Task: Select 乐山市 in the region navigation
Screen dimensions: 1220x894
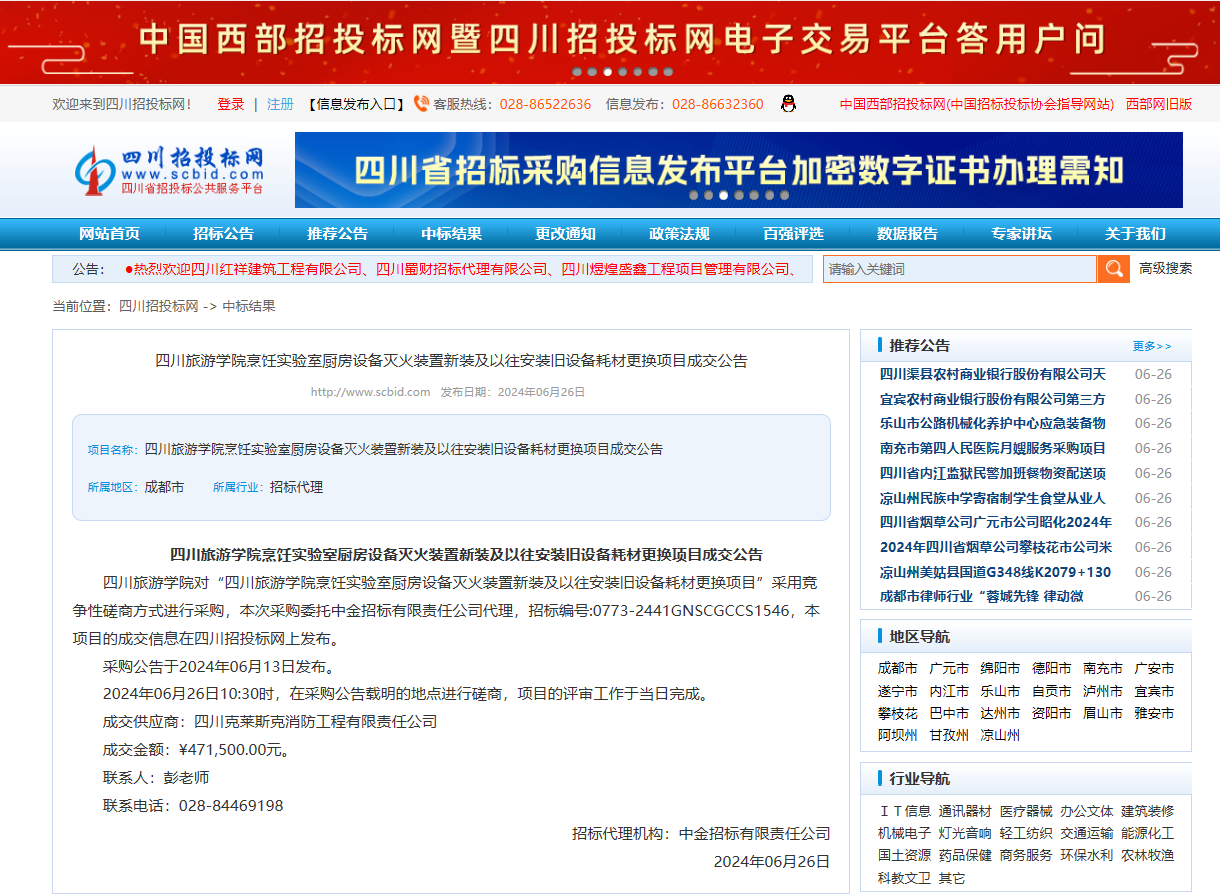Action: (1000, 691)
